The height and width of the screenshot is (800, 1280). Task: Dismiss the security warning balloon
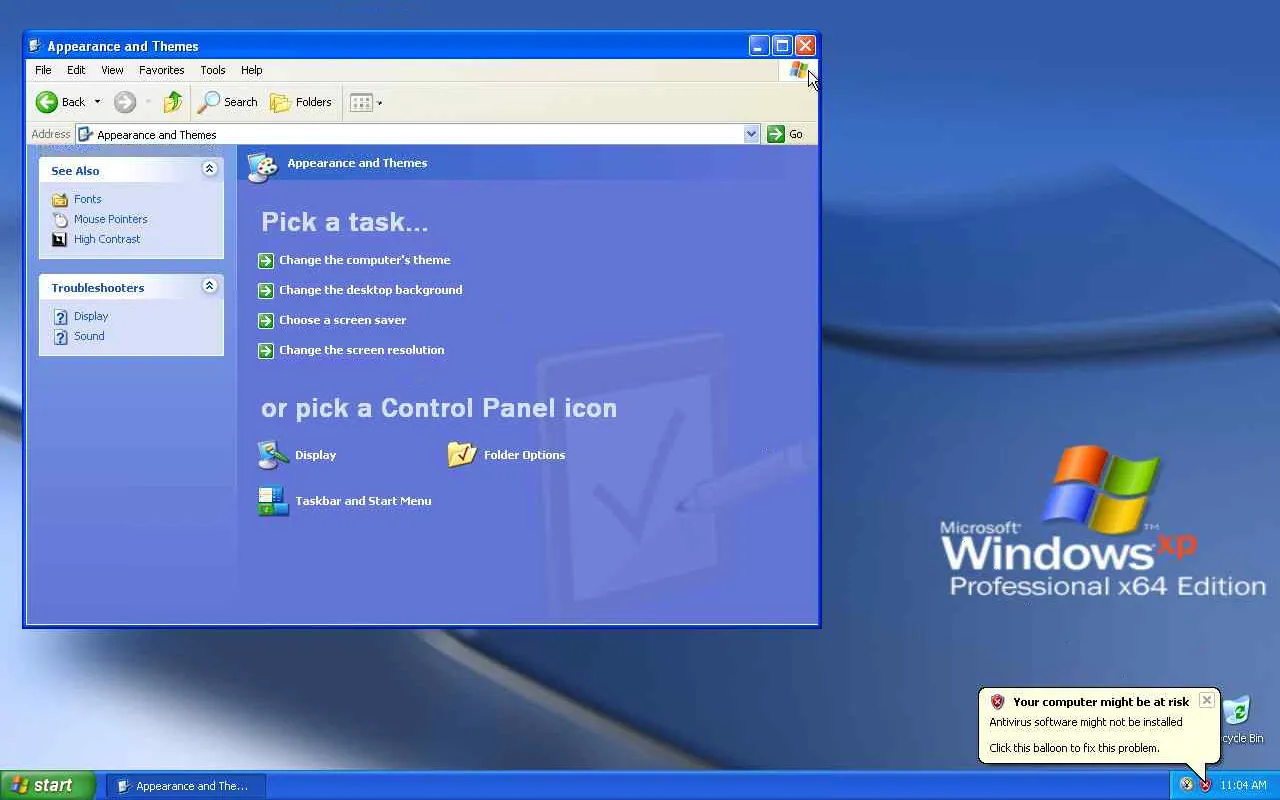1207,700
